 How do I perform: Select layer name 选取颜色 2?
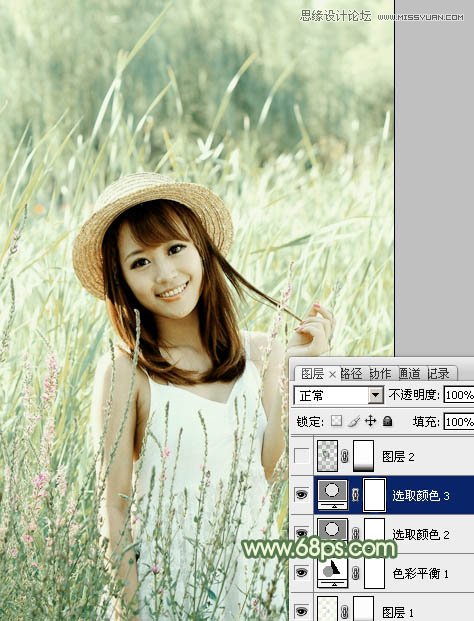point(421,534)
